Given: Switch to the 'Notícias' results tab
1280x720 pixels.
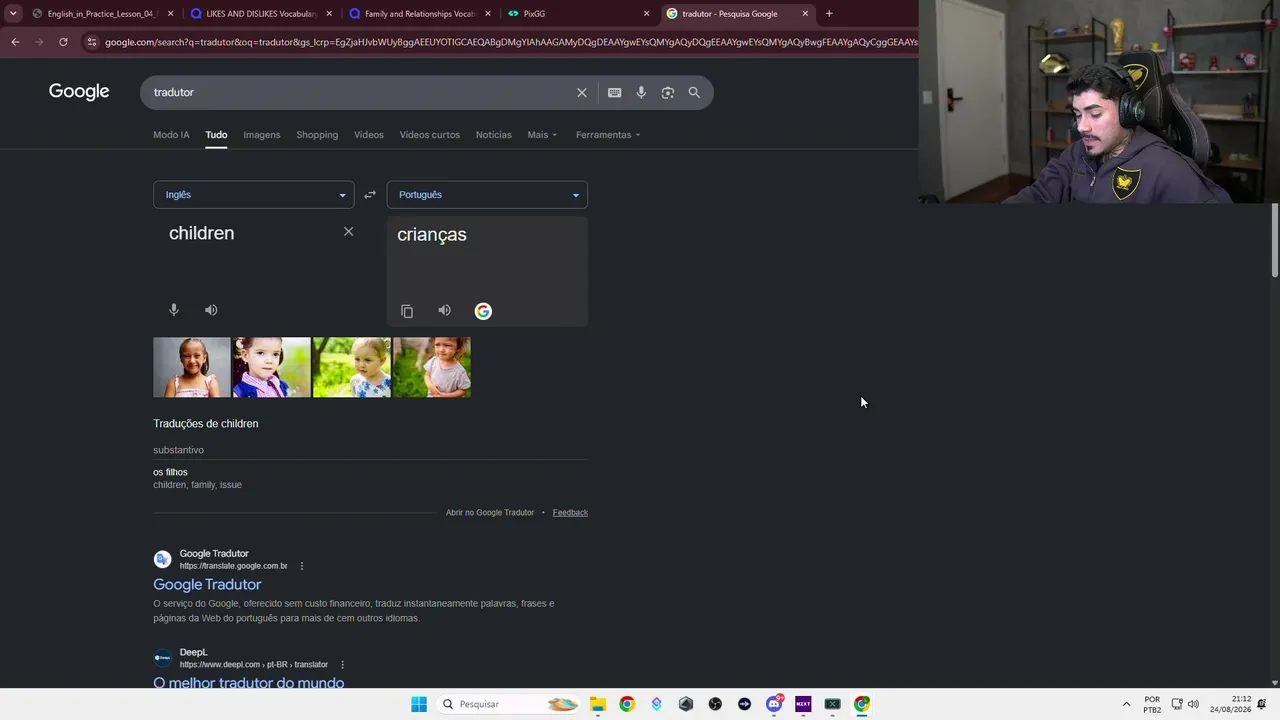Looking at the screenshot, I should click(494, 135).
